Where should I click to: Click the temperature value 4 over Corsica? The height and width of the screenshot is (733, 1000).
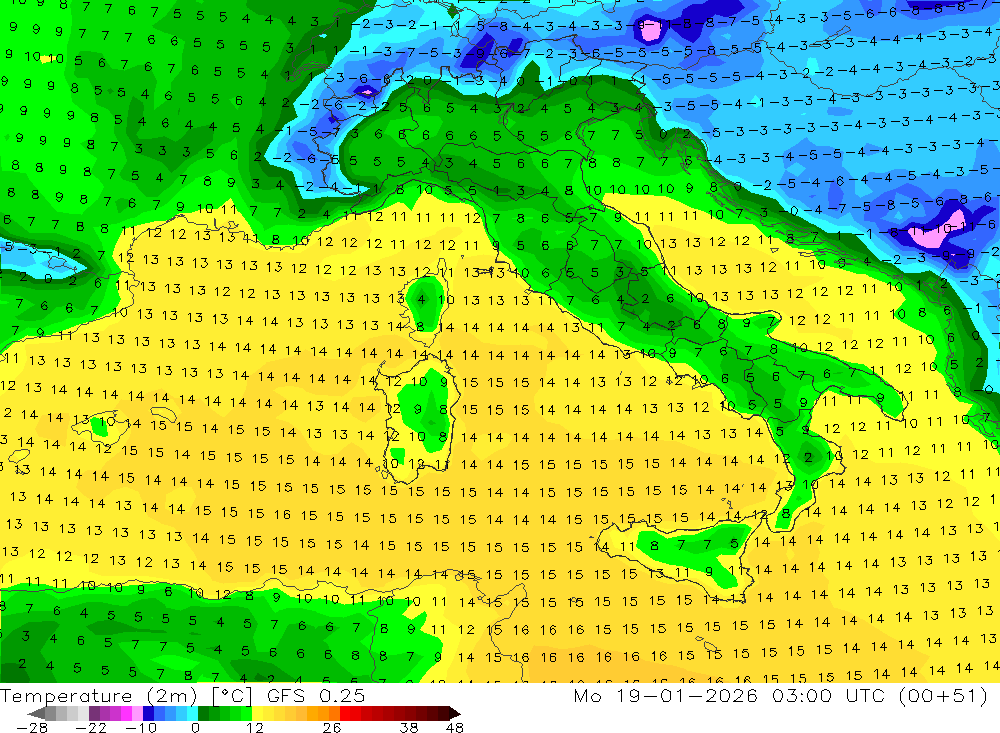click(x=421, y=299)
